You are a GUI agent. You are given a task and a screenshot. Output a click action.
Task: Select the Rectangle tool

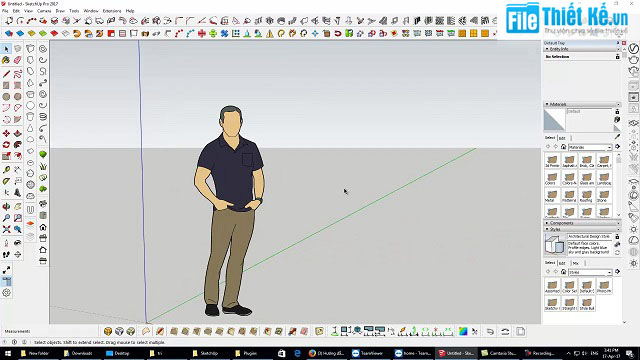pos(6,85)
